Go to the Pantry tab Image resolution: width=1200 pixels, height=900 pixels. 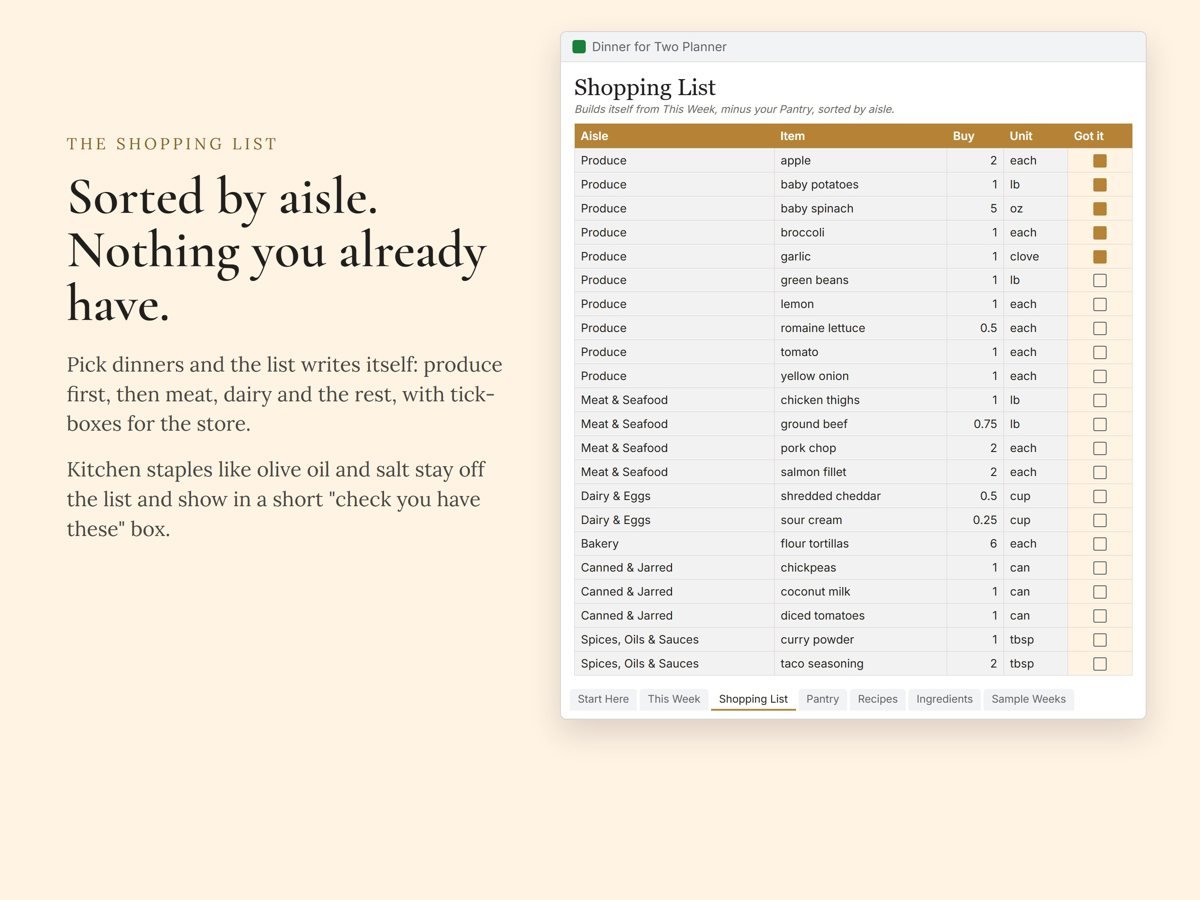pyautogui.click(x=823, y=699)
